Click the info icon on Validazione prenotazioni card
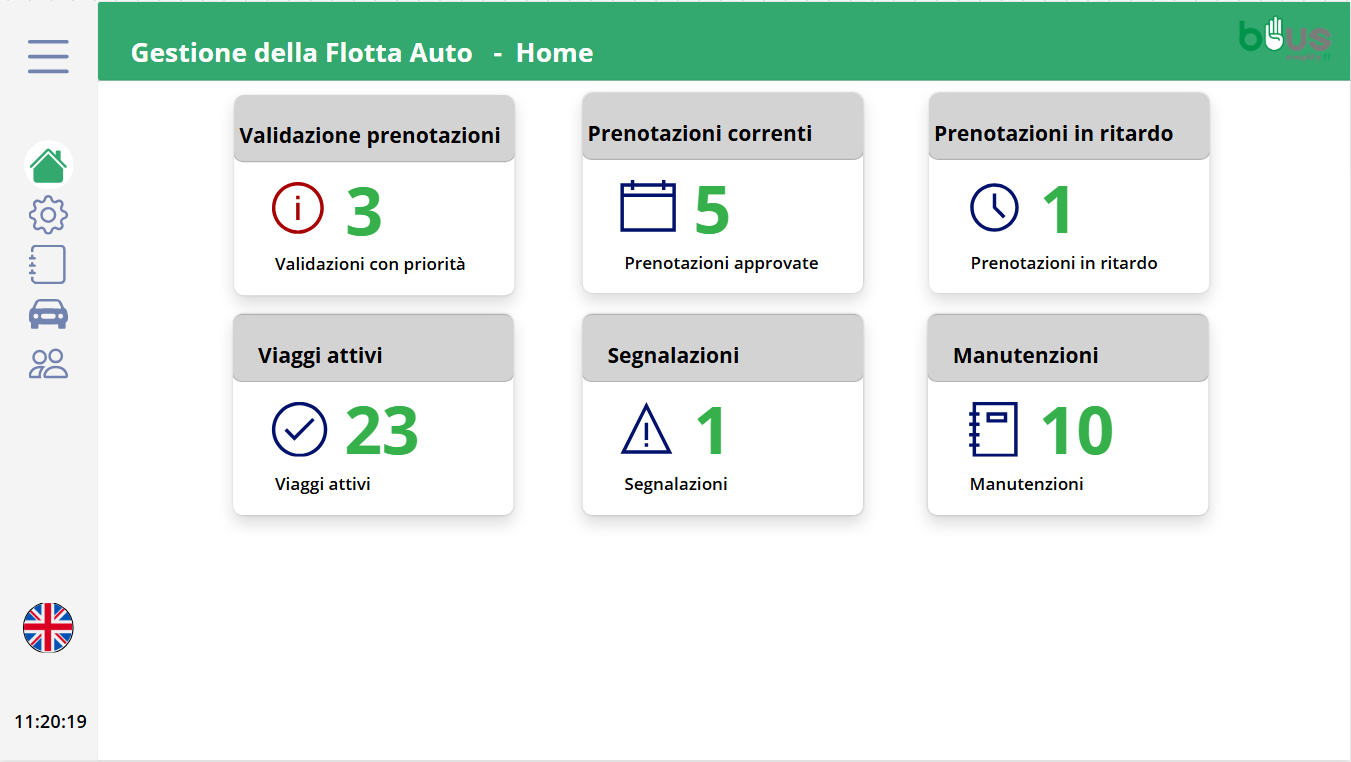Viewport: 1351px width, 762px height. tap(298, 208)
